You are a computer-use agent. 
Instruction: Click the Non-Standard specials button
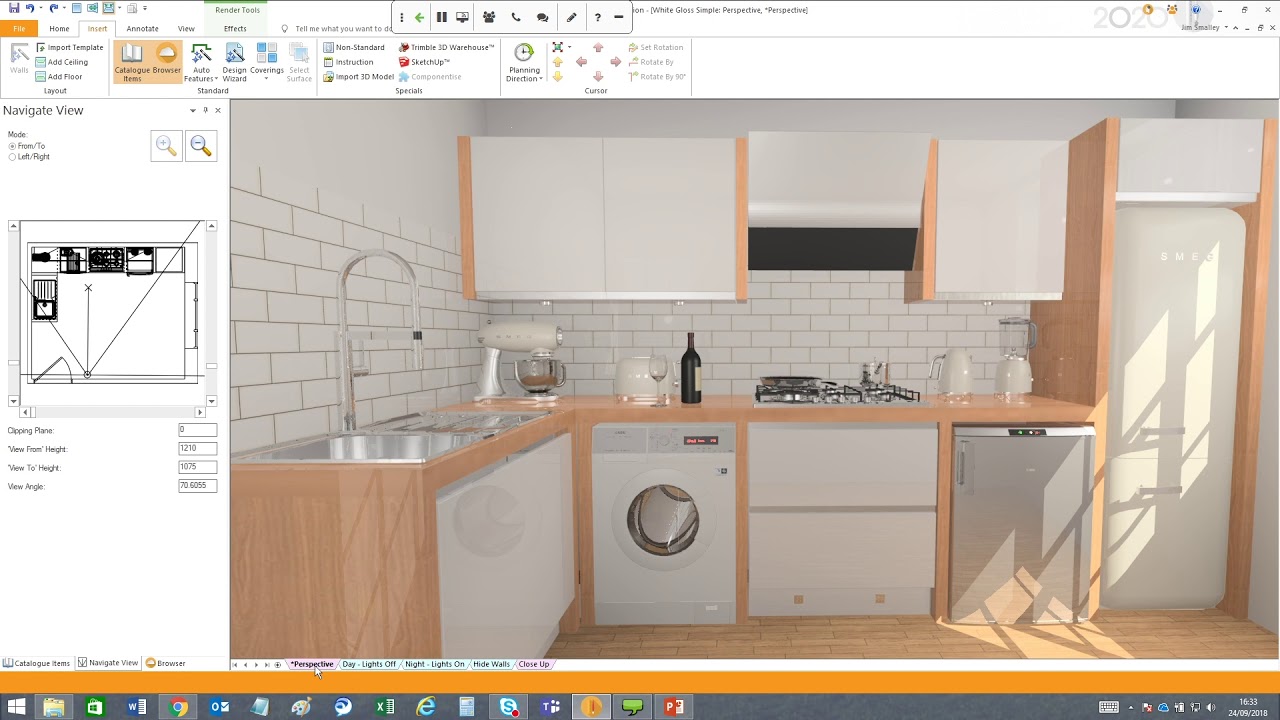click(x=354, y=47)
